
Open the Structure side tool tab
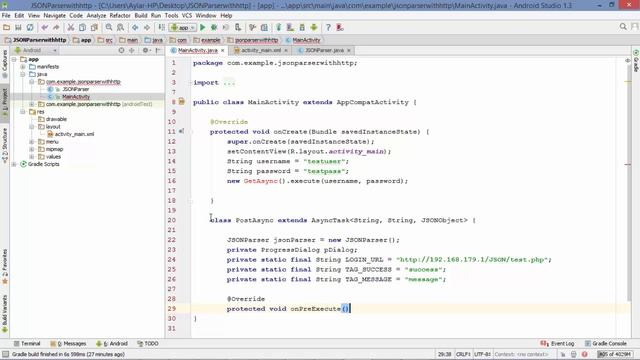[5, 146]
